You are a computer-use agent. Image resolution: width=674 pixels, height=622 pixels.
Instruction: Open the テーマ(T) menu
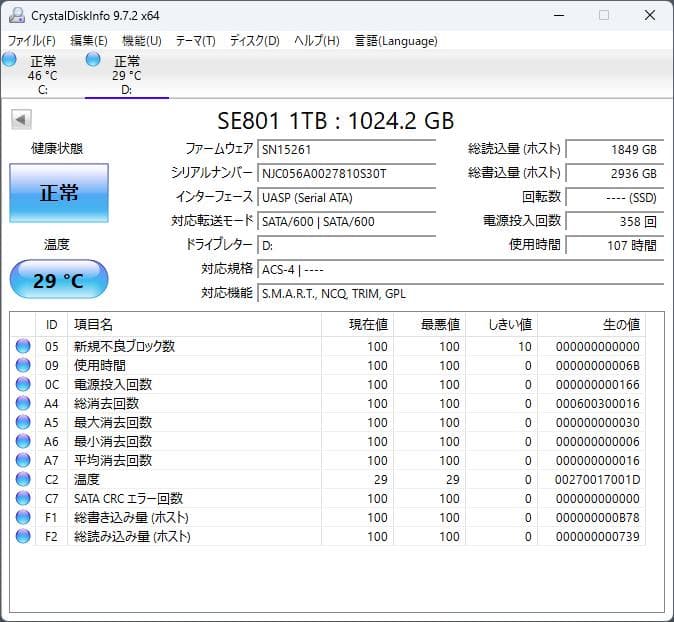pyautogui.click(x=196, y=41)
